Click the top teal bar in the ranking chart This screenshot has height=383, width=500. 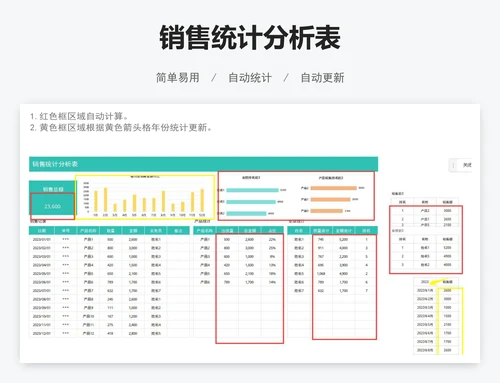pyautogui.click(x=252, y=190)
